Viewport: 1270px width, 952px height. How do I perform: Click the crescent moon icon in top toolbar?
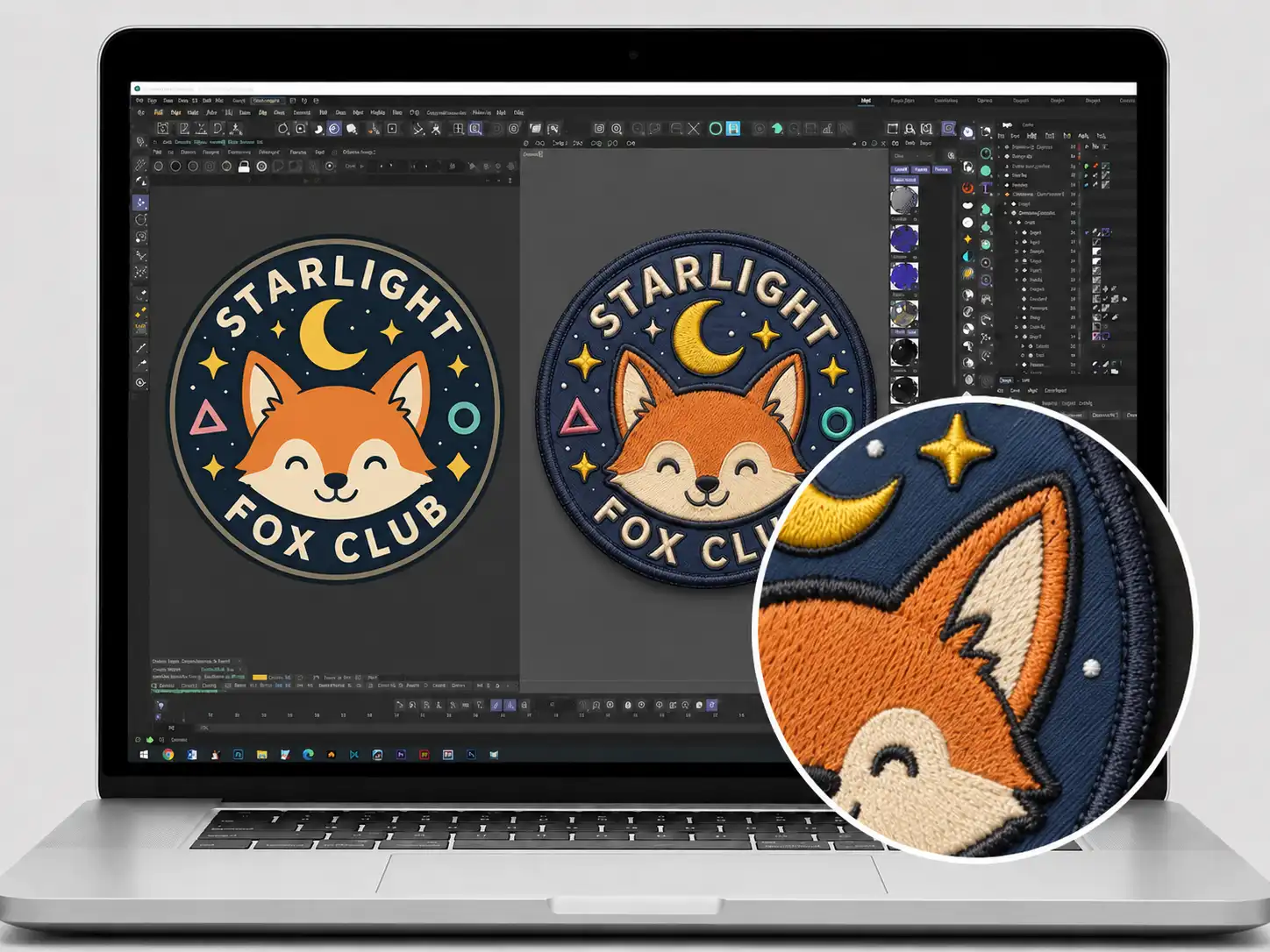tap(318, 129)
